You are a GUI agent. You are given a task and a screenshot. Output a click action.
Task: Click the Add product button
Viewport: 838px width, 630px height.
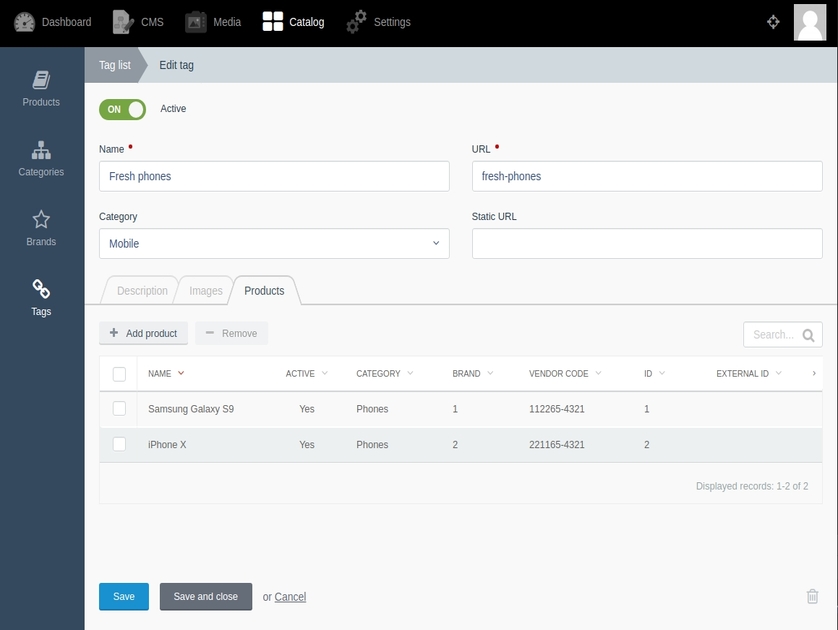pyautogui.click(x=143, y=333)
